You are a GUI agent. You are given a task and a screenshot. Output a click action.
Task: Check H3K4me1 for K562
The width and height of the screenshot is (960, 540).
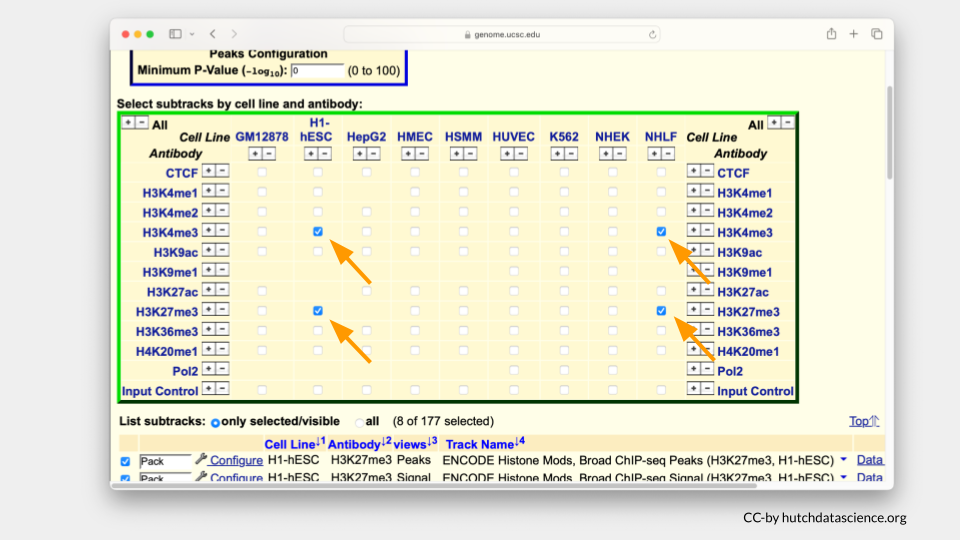coord(564,192)
